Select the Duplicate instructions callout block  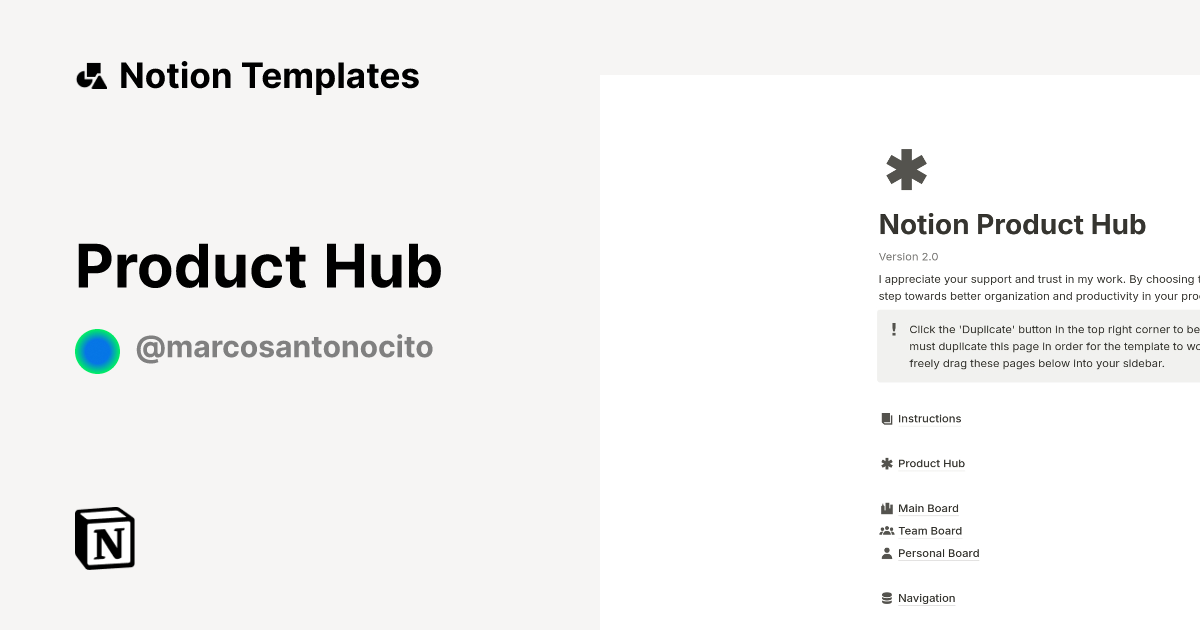tap(1040, 345)
